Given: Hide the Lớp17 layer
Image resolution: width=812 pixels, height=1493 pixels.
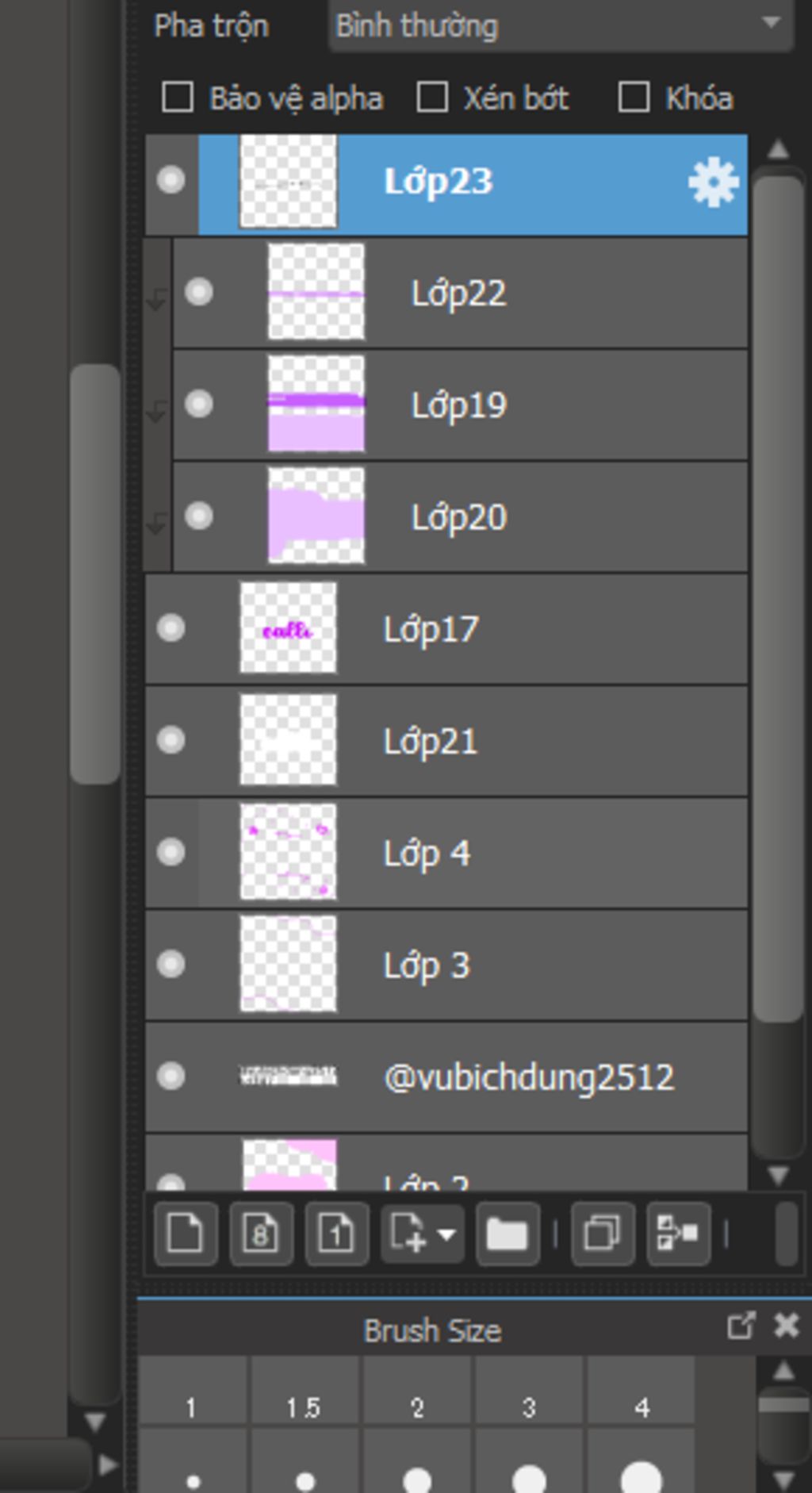Looking at the screenshot, I should [x=170, y=628].
